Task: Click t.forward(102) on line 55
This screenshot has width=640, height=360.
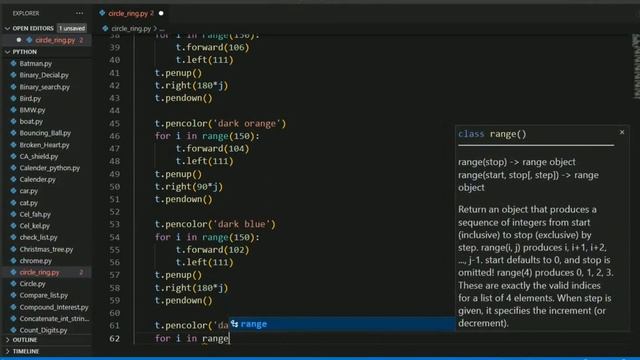Action: [212, 250]
